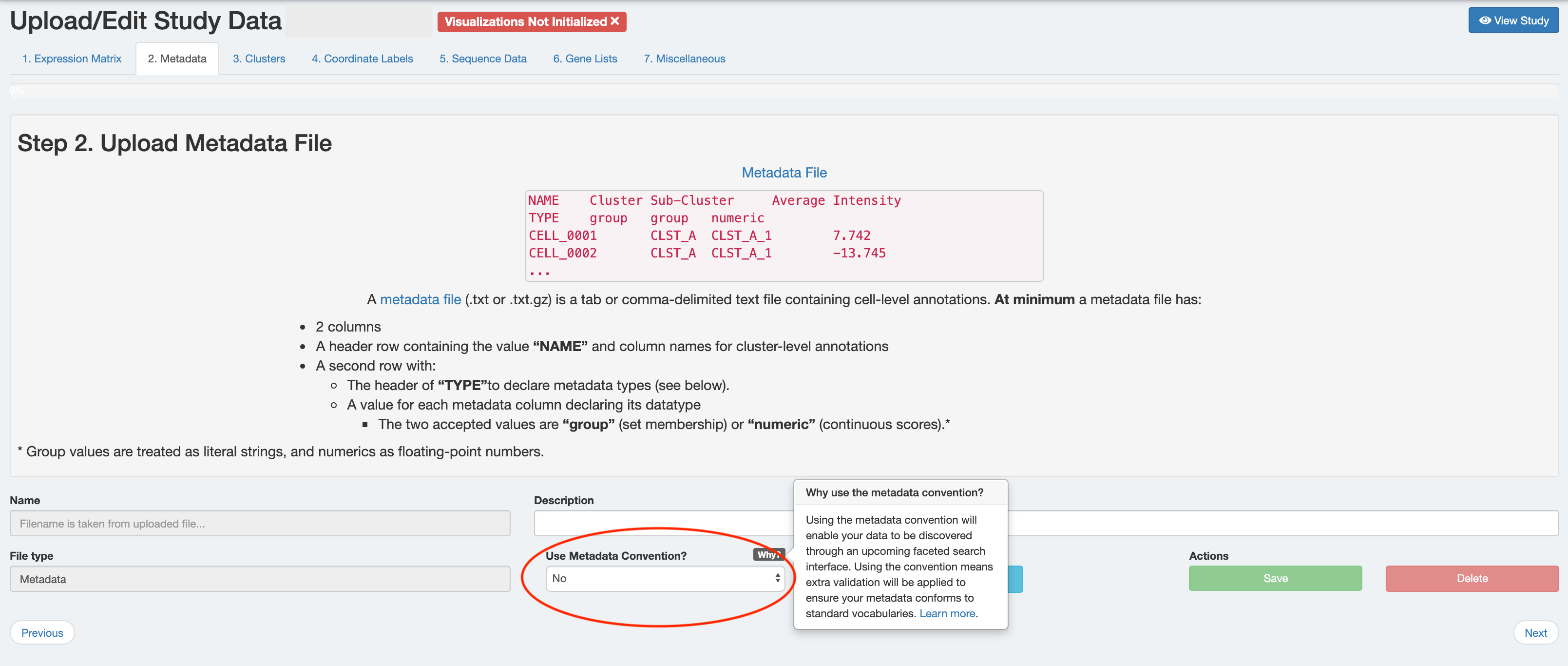Select the Coordinate Labels tab

tap(362, 59)
